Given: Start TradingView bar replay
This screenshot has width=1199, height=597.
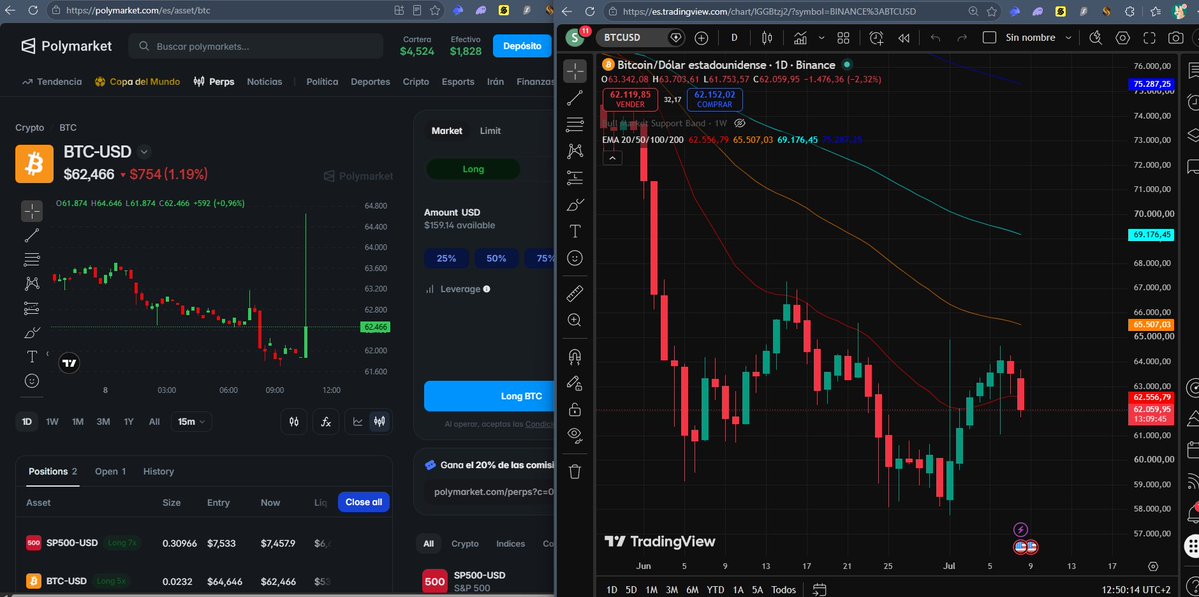Looking at the screenshot, I should pos(903,37).
